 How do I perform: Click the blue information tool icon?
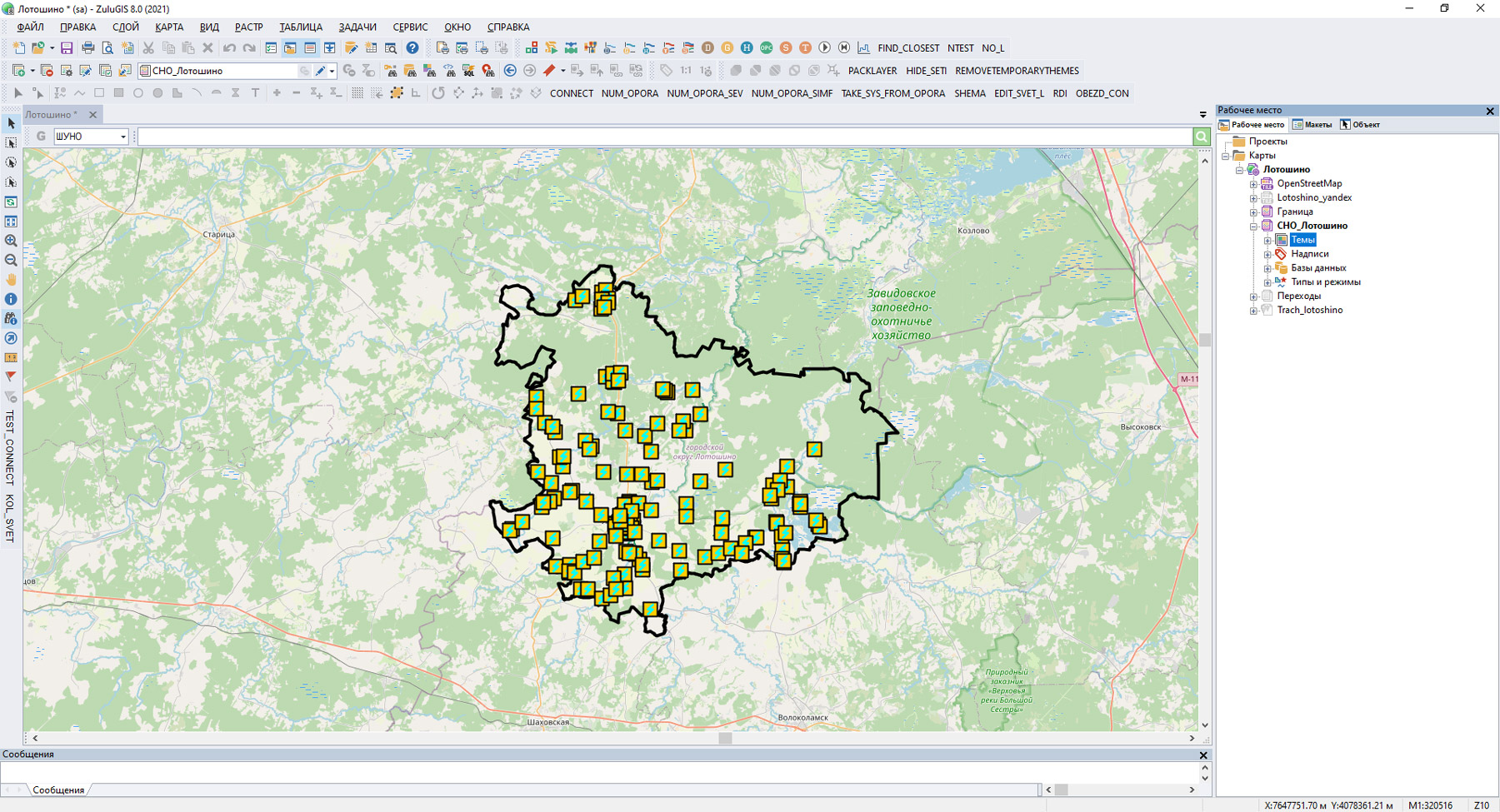point(11,299)
